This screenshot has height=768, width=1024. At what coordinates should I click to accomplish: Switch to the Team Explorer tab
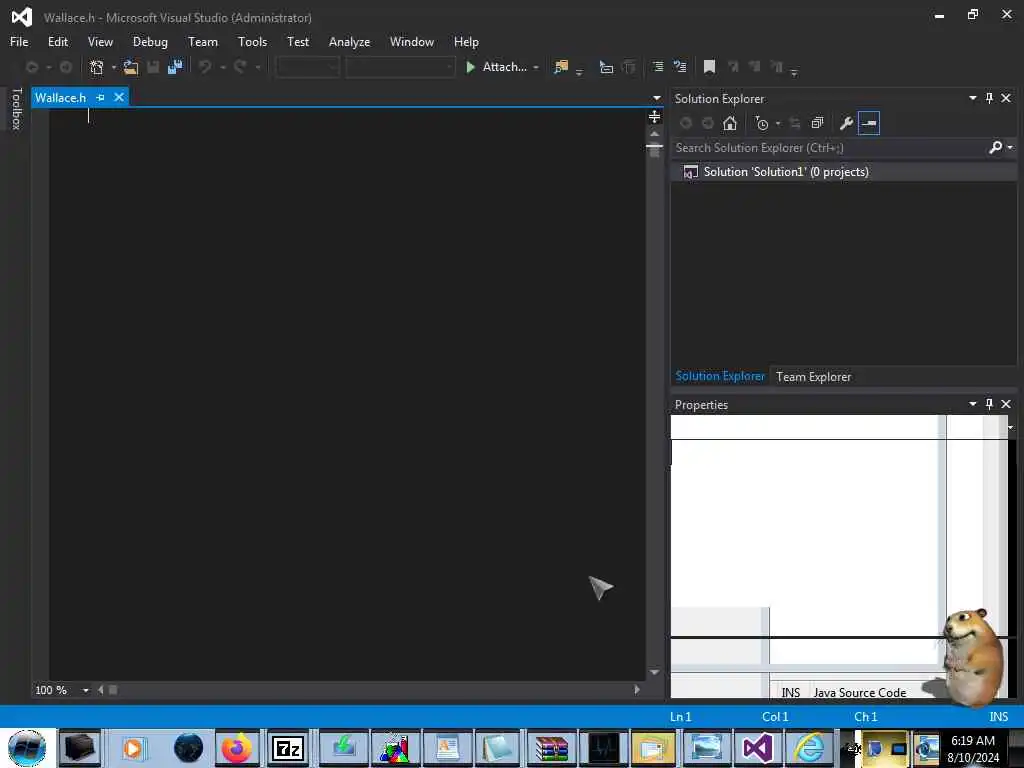pyautogui.click(x=813, y=377)
